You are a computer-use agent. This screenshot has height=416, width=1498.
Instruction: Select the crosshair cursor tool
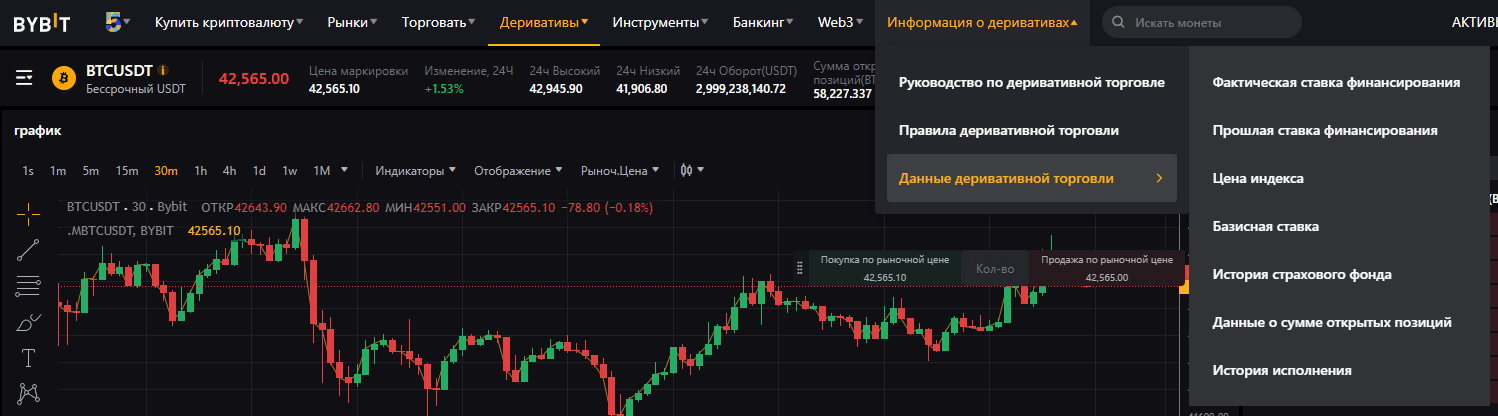click(29, 213)
